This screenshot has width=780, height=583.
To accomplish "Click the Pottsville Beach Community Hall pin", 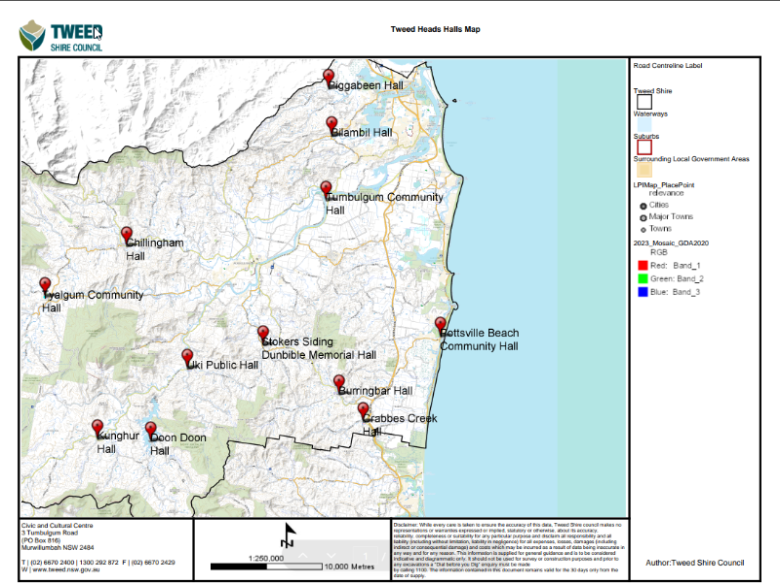I will [440, 326].
